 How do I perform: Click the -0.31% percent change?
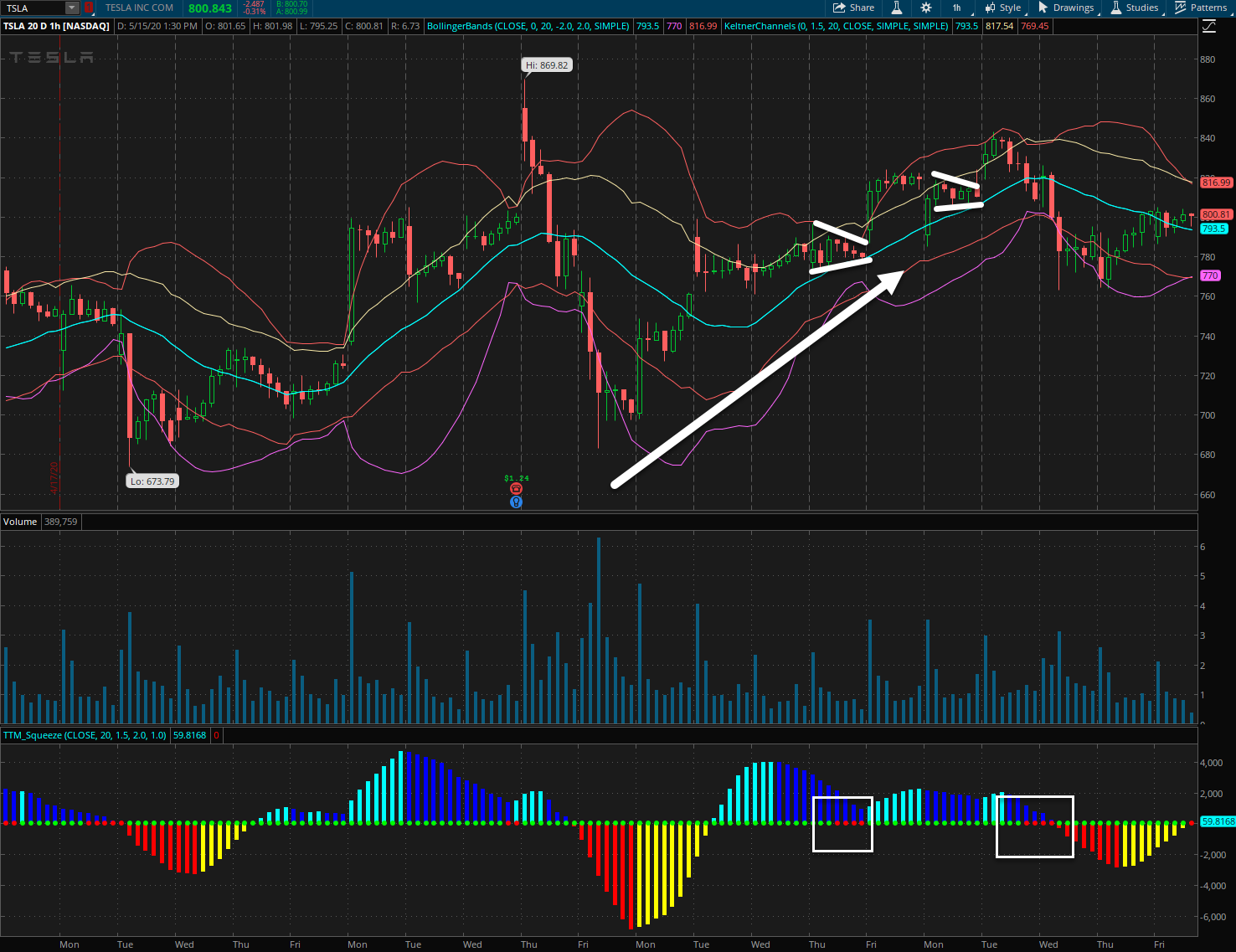254,12
